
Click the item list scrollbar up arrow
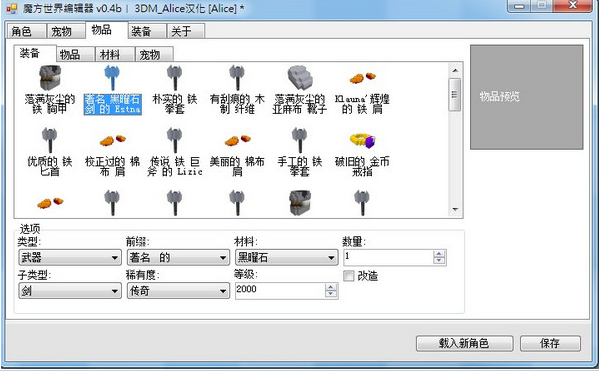[x=455, y=70]
